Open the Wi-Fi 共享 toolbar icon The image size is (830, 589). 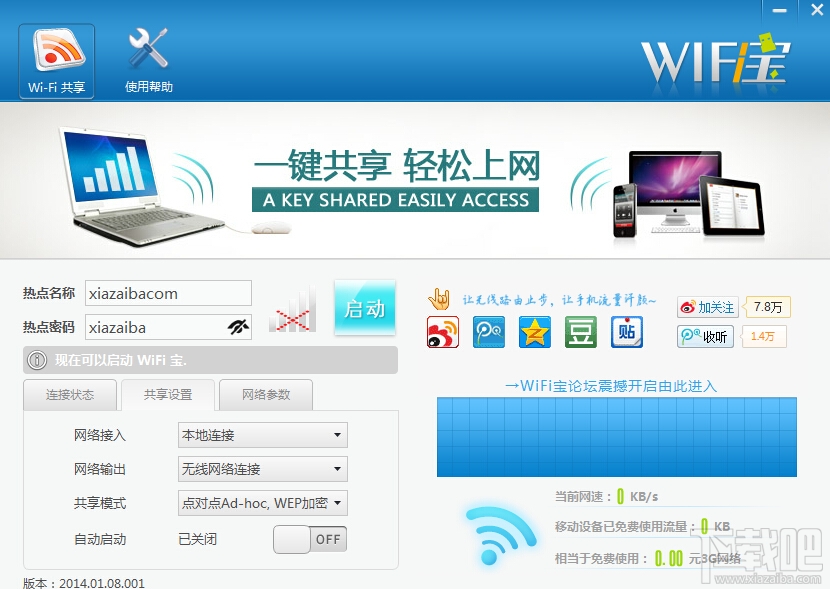pyautogui.click(x=57, y=61)
